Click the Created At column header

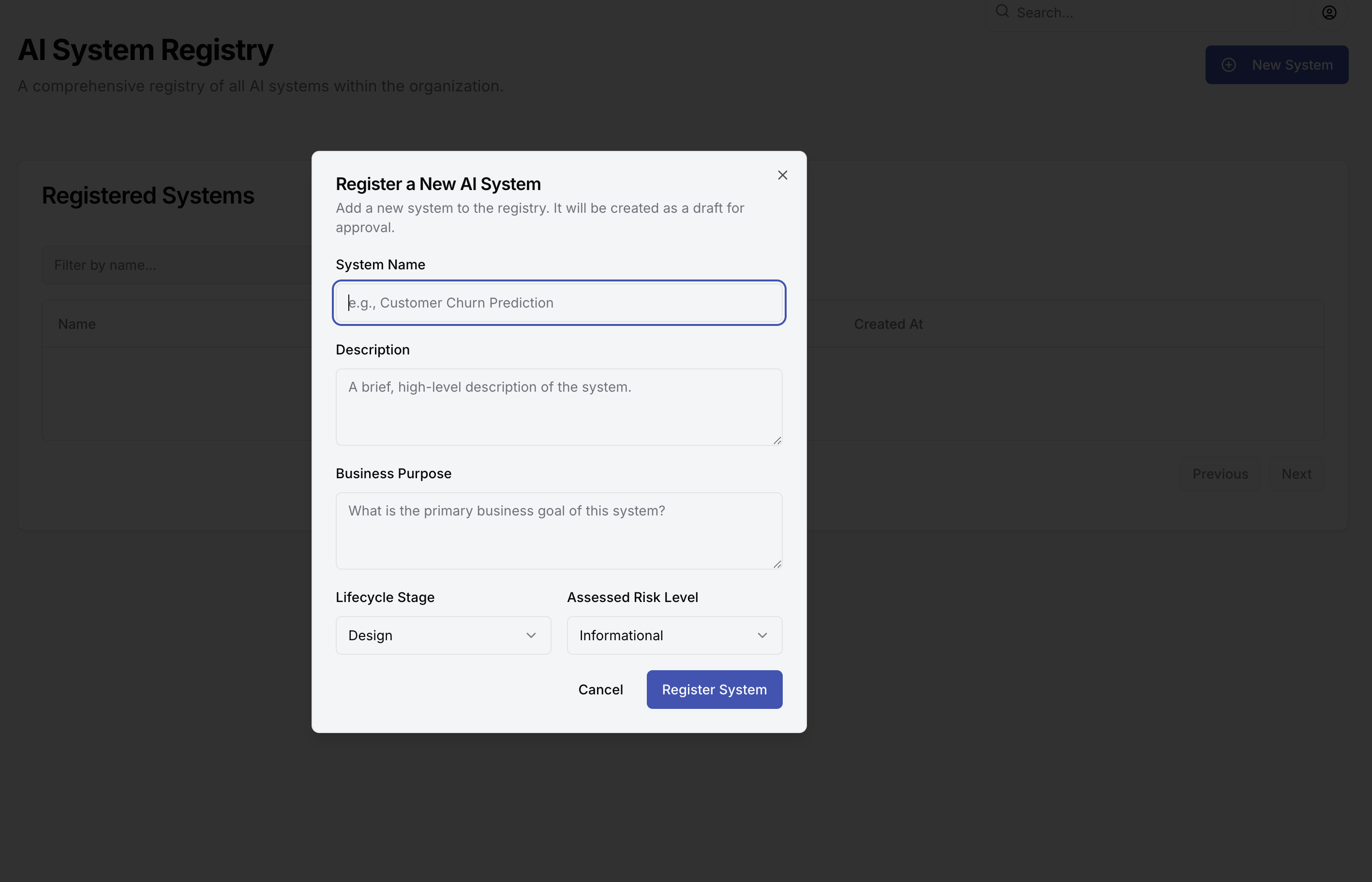pyautogui.click(x=888, y=324)
